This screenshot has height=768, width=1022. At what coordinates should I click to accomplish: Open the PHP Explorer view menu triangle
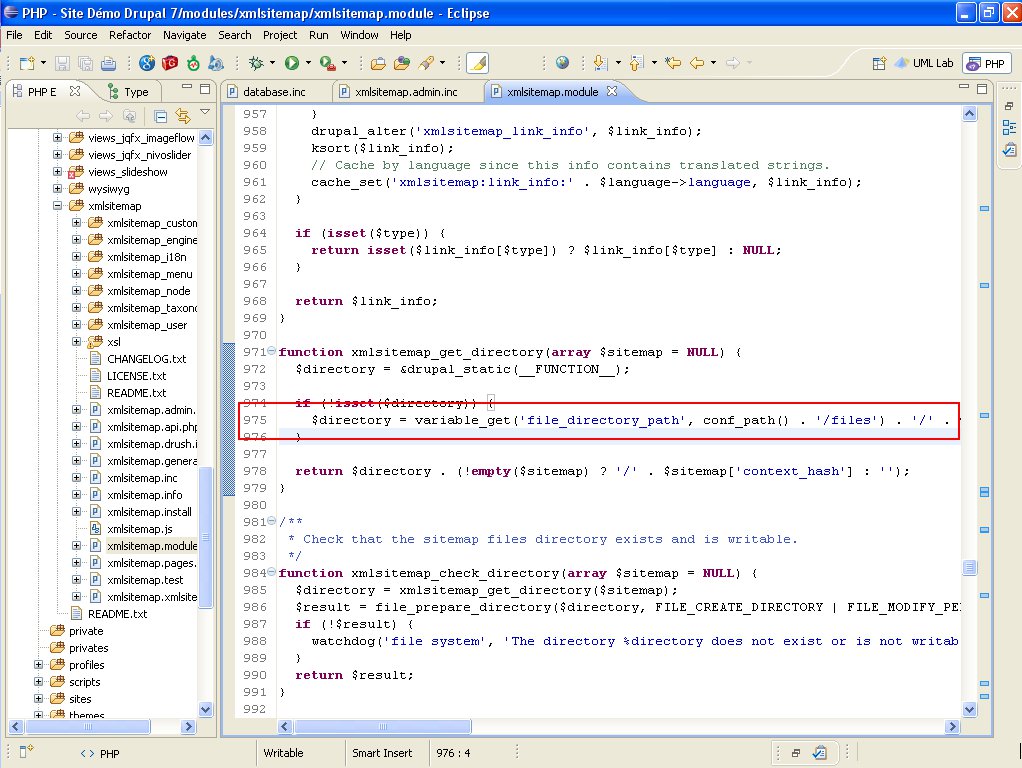[205, 112]
